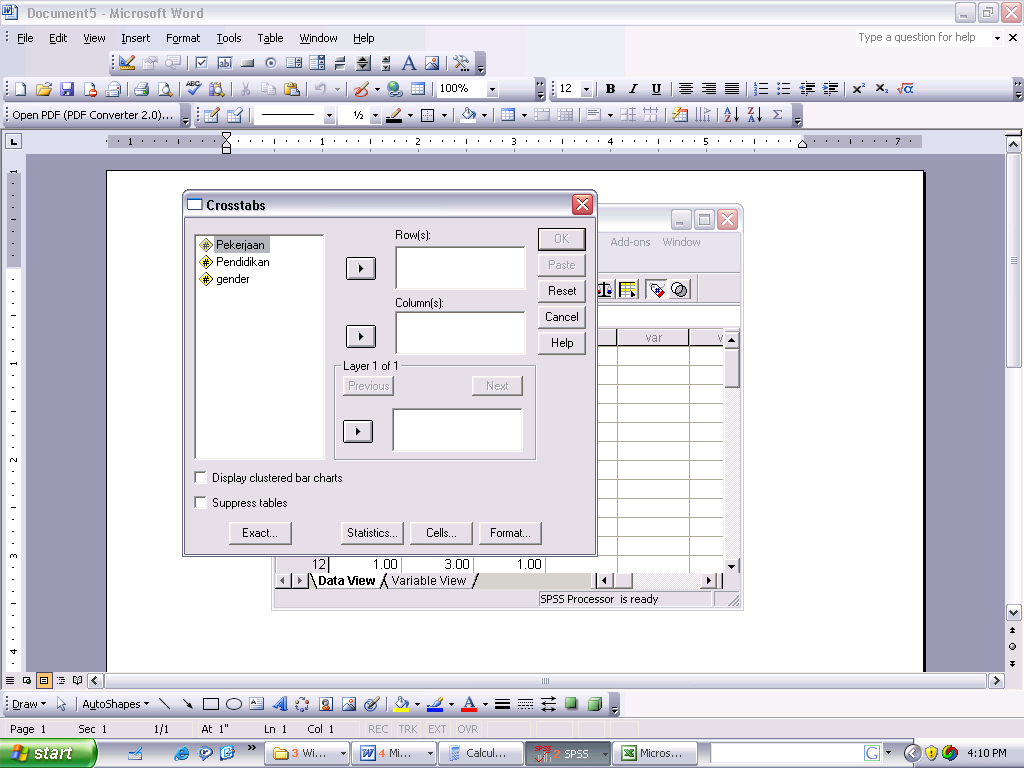Image resolution: width=1024 pixels, height=768 pixels.
Task: Select the Rectangle drawing tool
Action: [x=210, y=704]
